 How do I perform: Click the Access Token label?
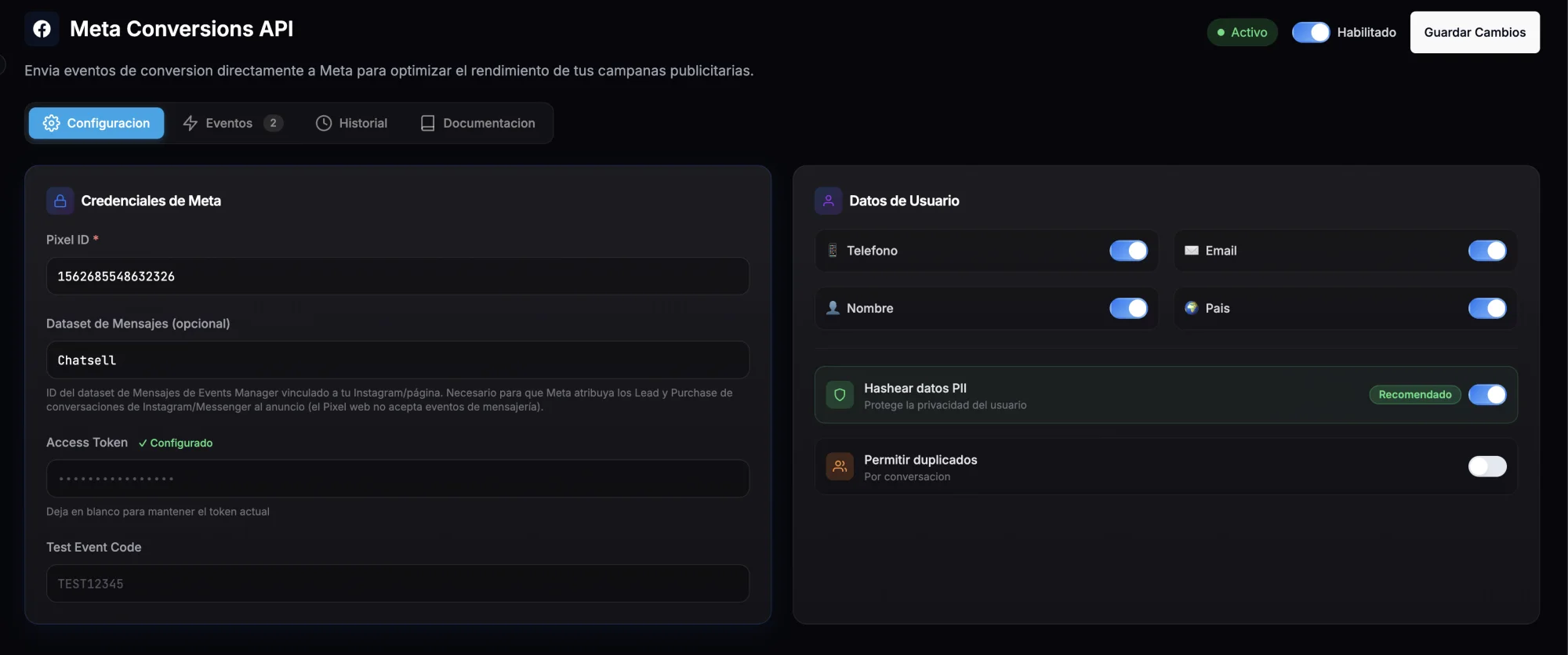tap(87, 443)
